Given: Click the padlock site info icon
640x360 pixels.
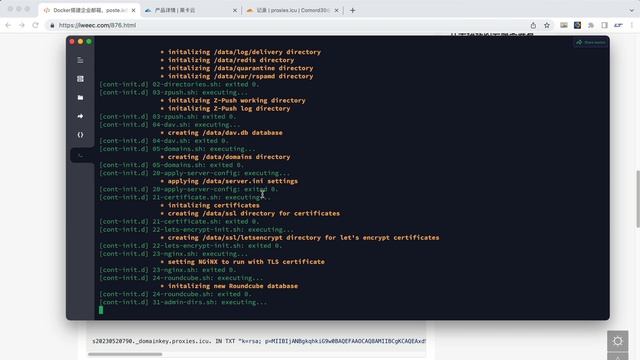Looking at the screenshot, I should click(x=52, y=25).
